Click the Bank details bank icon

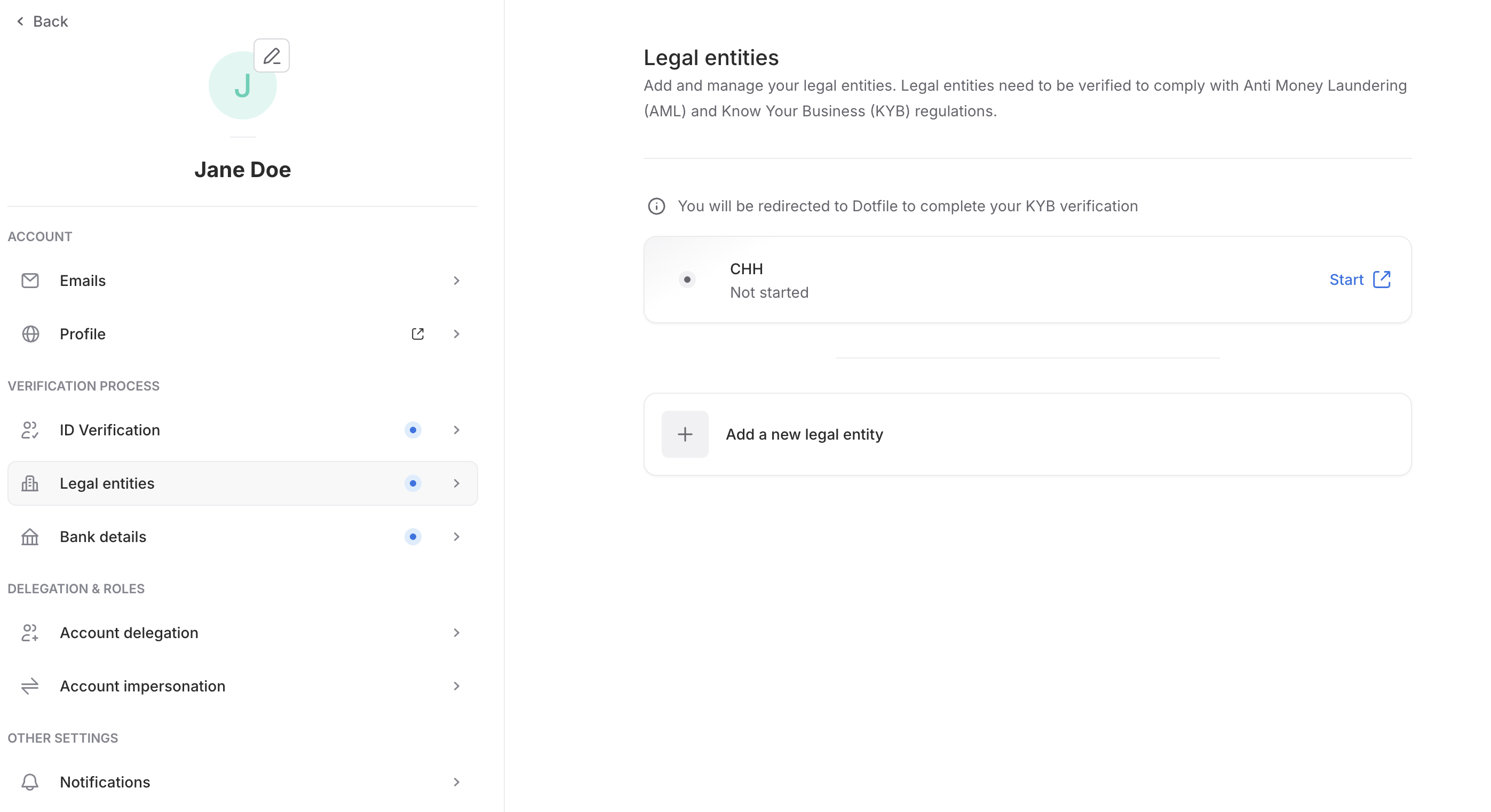pyautogui.click(x=30, y=537)
